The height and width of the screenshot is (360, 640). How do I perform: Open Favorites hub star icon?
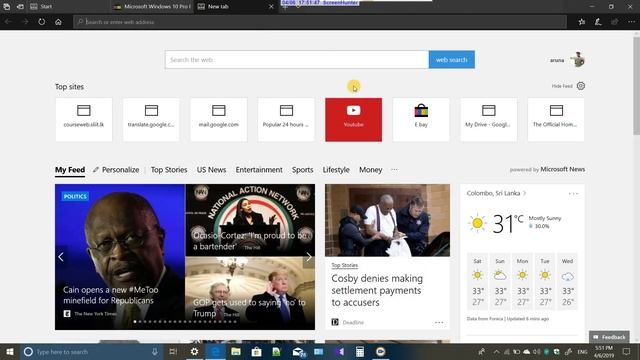pos(582,22)
